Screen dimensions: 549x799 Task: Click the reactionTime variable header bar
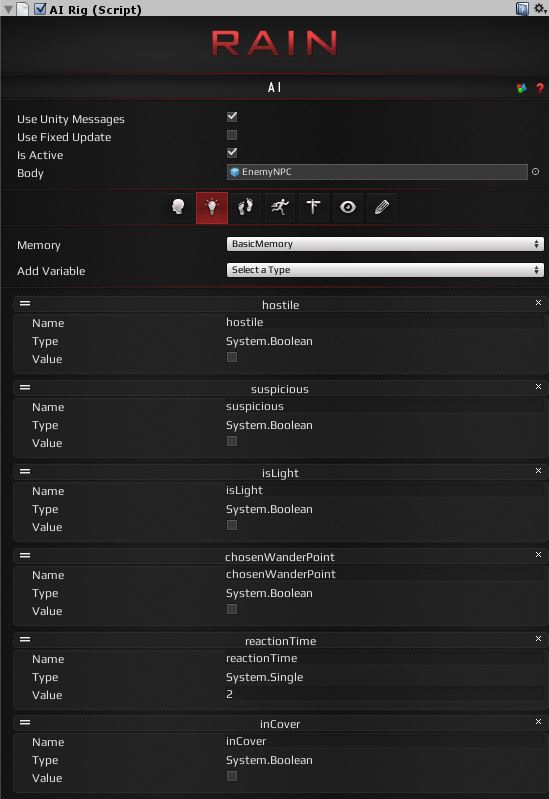coord(280,641)
